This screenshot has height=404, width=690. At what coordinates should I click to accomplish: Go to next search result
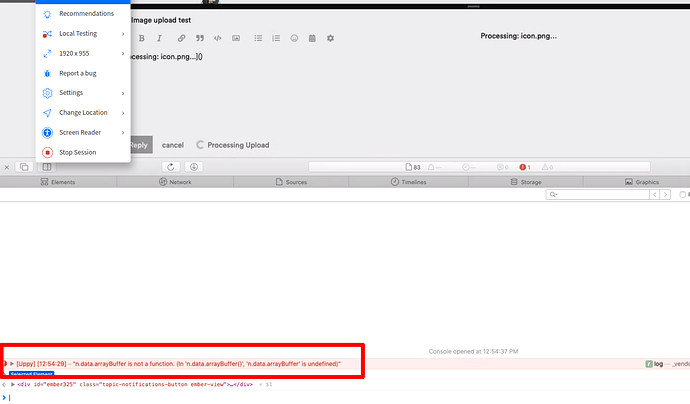[665, 195]
